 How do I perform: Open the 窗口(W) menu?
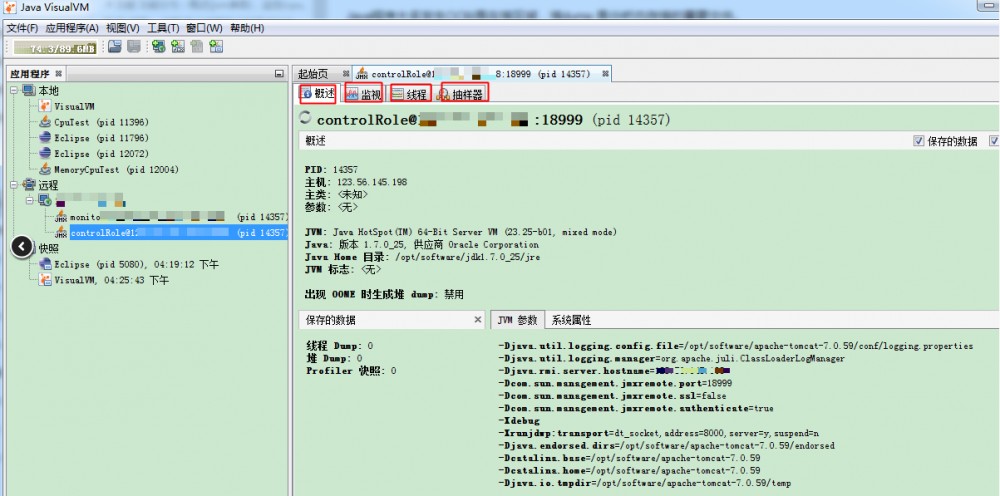(x=204, y=28)
